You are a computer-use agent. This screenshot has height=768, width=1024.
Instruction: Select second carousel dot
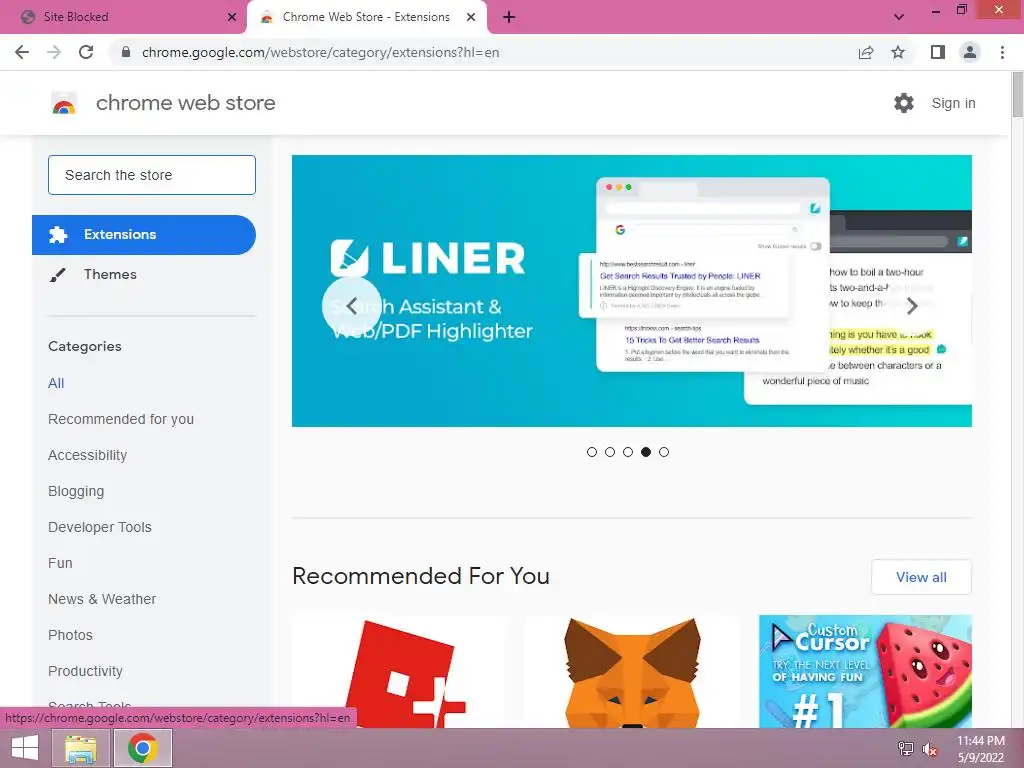pos(610,452)
